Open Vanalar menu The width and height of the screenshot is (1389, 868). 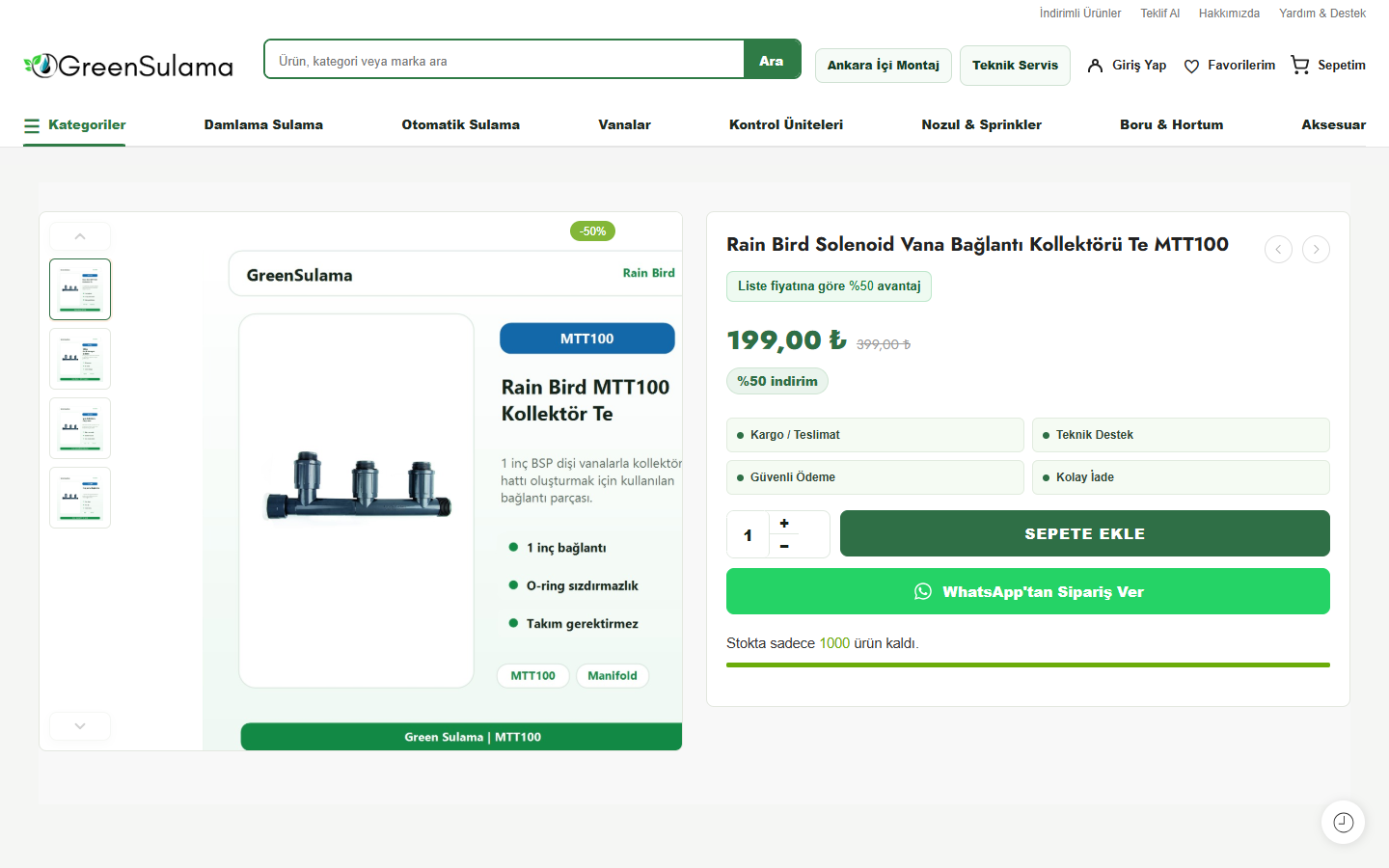click(x=624, y=125)
